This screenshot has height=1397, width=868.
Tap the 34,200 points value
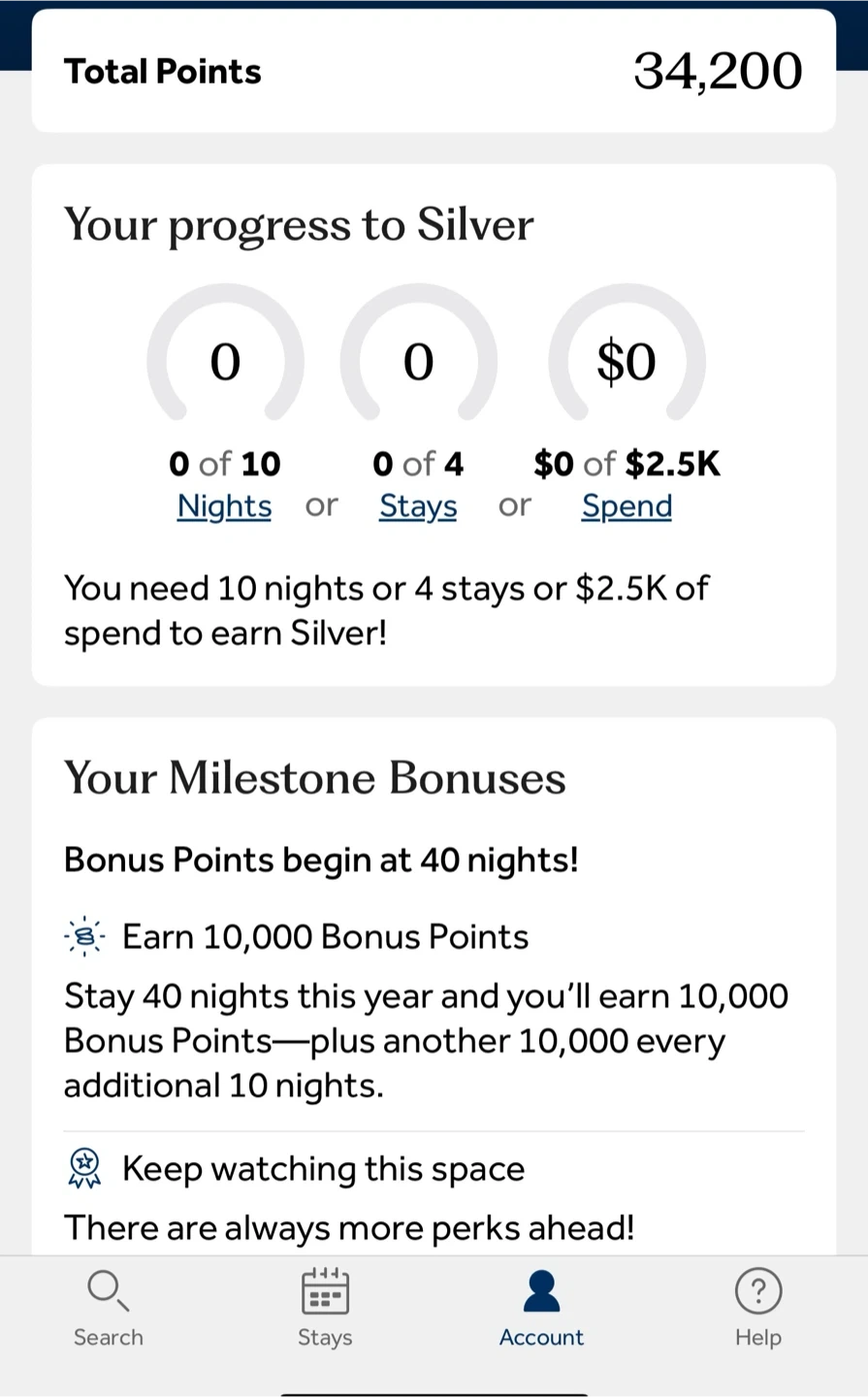point(718,71)
